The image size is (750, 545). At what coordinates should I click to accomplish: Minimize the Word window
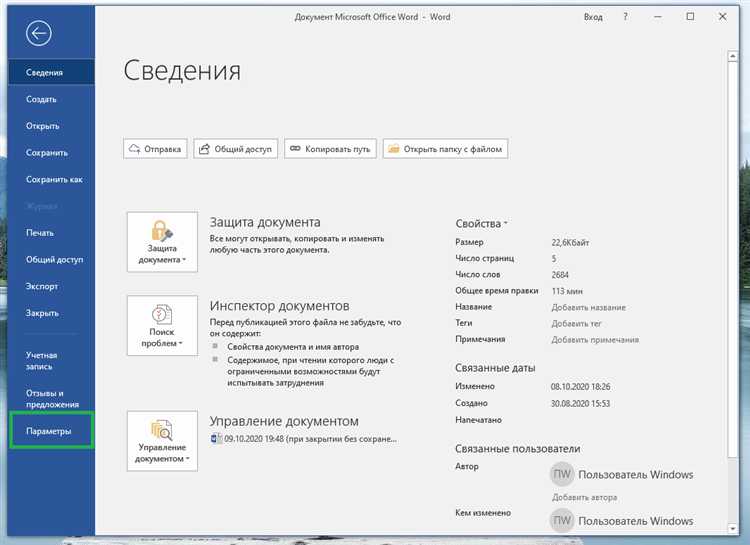tap(658, 17)
